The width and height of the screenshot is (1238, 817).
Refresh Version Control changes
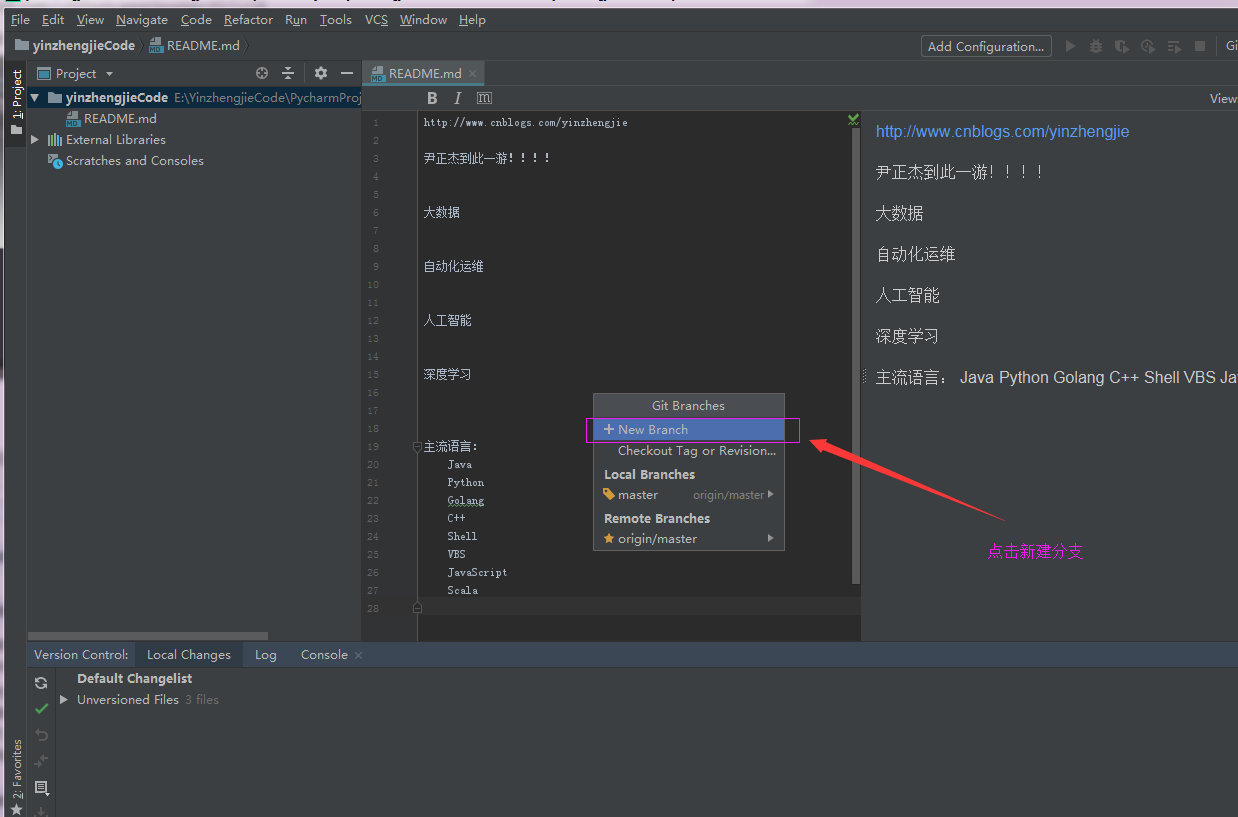point(41,683)
